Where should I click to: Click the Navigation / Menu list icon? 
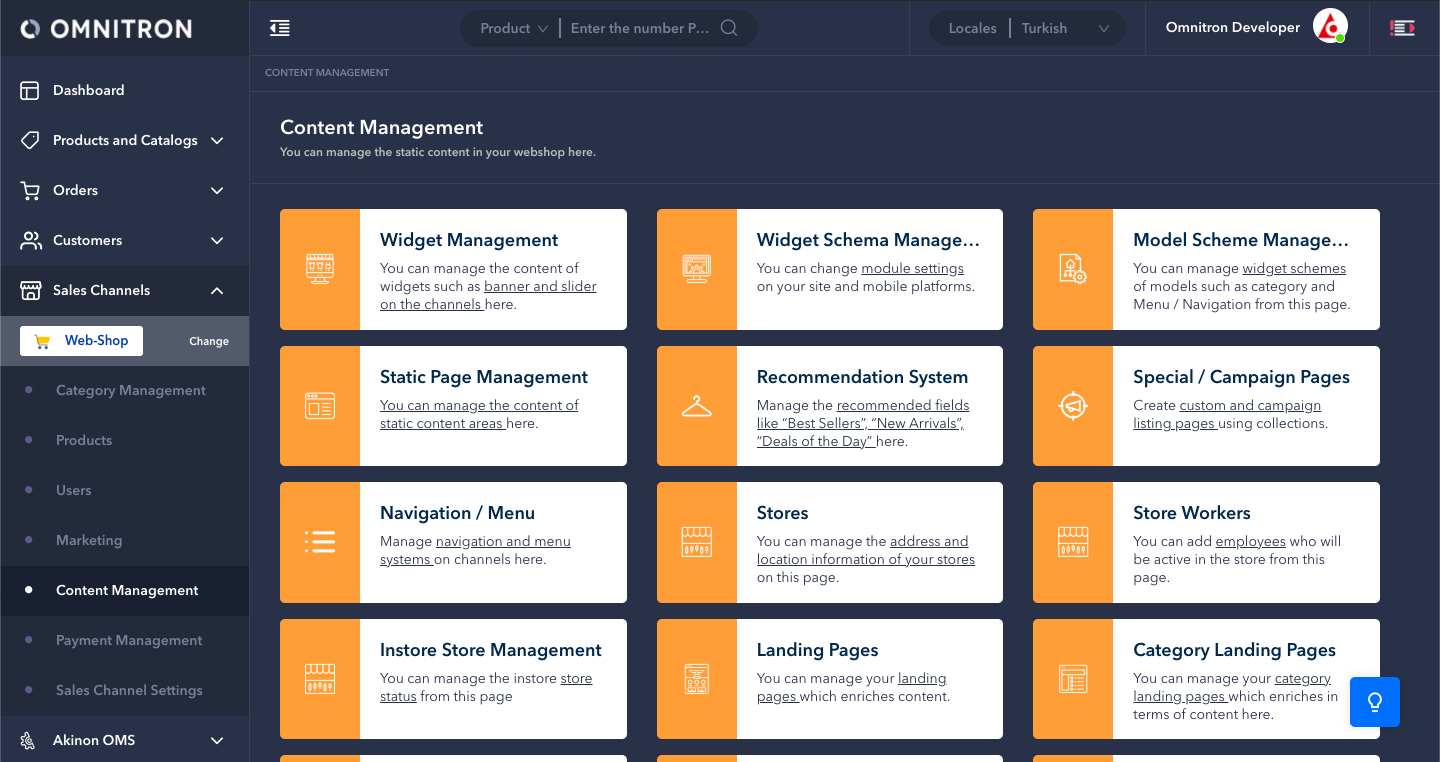coord(320,542)
